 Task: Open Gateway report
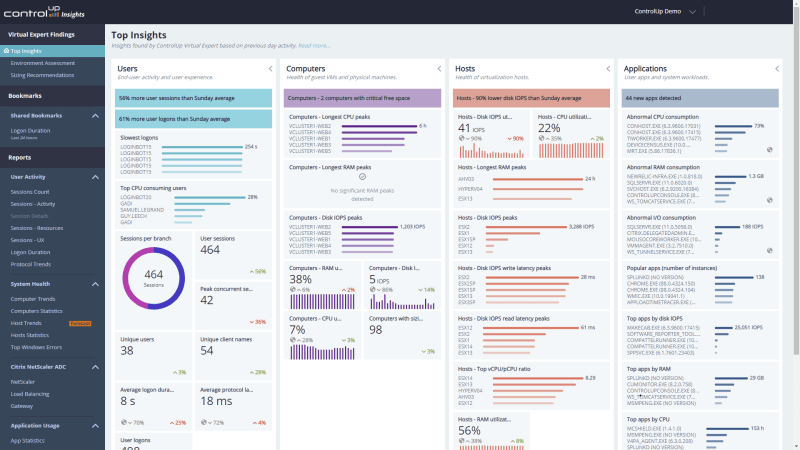point(21,407)
